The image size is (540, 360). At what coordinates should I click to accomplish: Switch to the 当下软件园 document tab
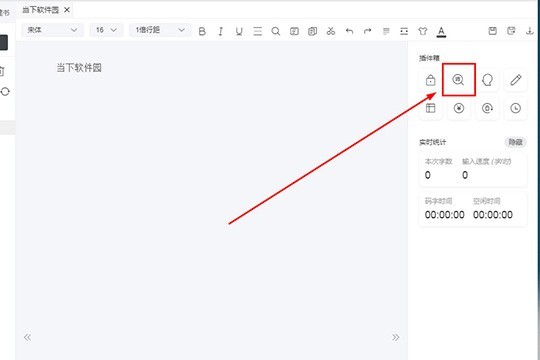click(x=41, y=10)
